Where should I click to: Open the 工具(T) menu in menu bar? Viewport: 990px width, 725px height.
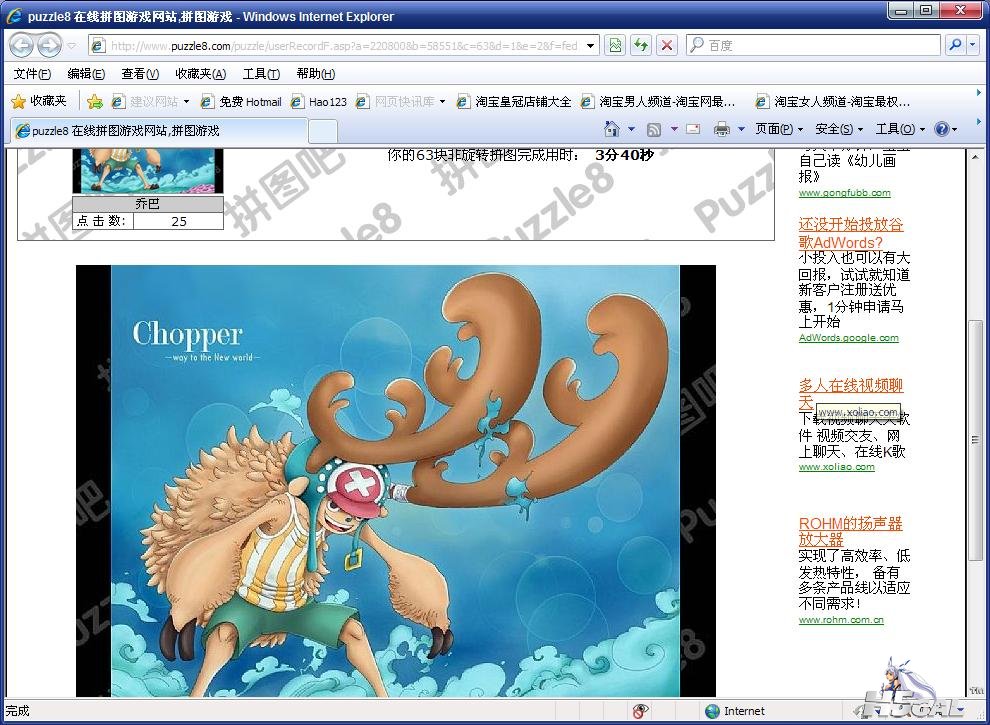(x=261, y=74)
